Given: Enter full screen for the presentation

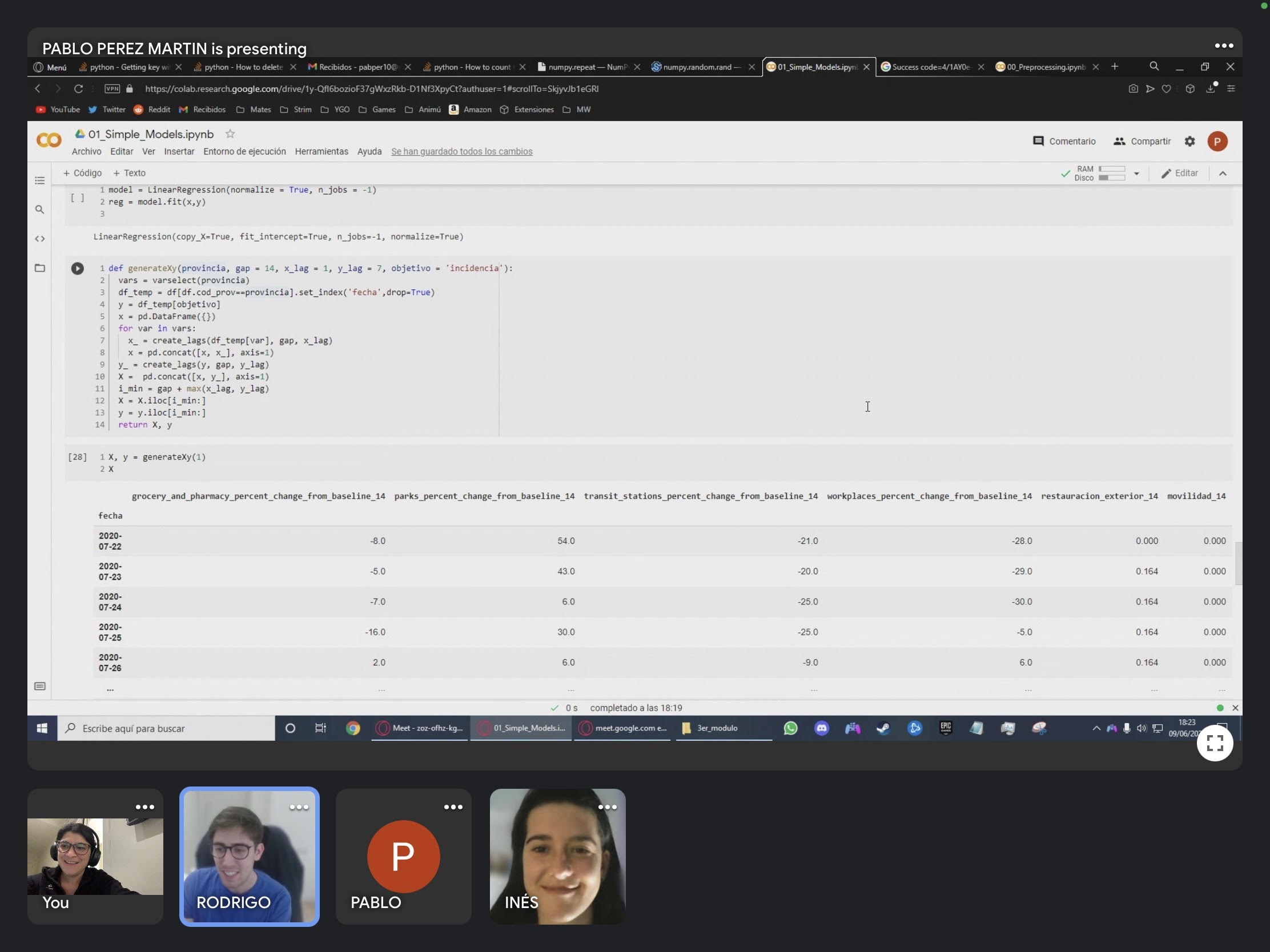Looking at the screenshot, I should (x=1214, y=743).
